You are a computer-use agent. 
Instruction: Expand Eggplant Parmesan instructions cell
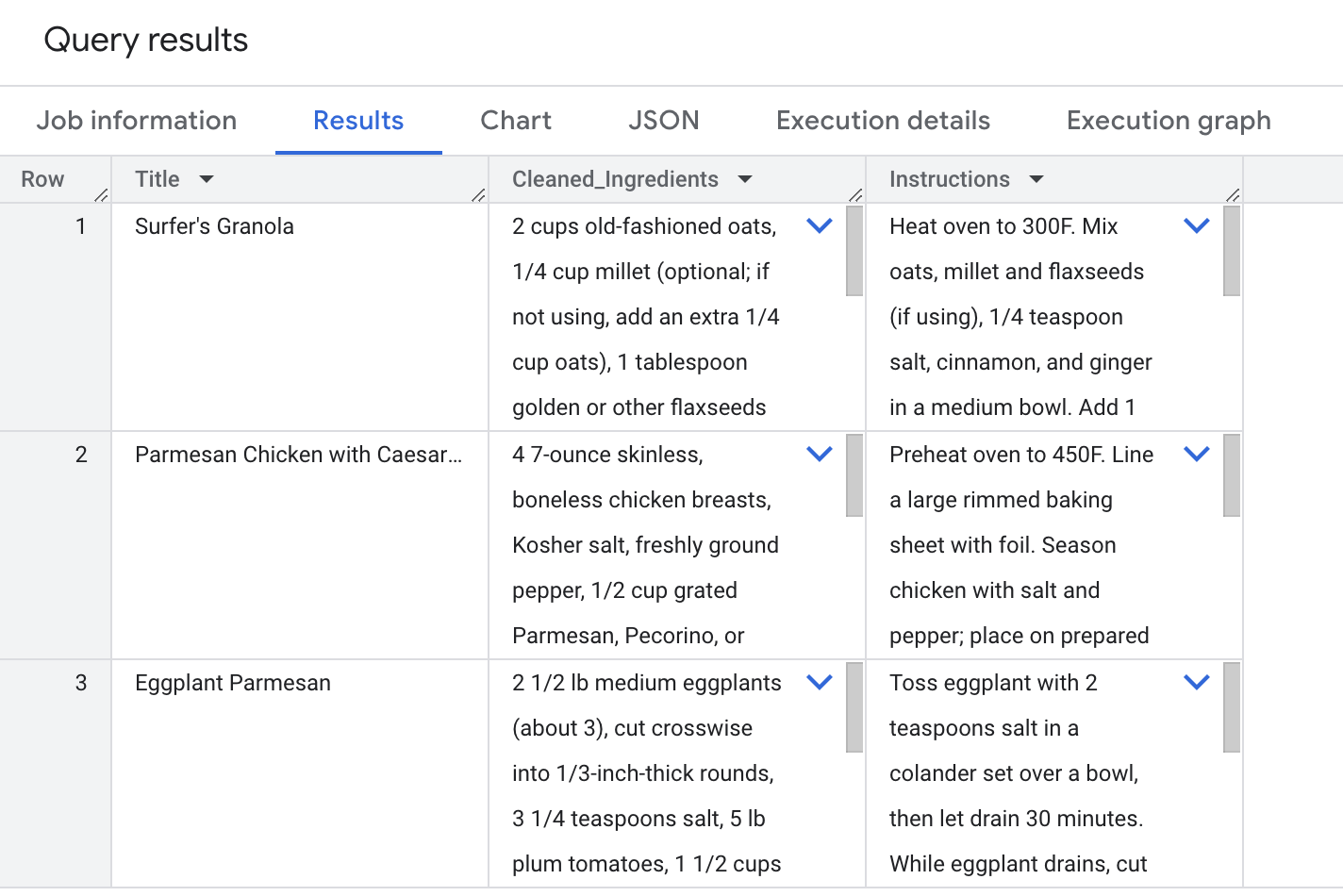pos(1196,683)
